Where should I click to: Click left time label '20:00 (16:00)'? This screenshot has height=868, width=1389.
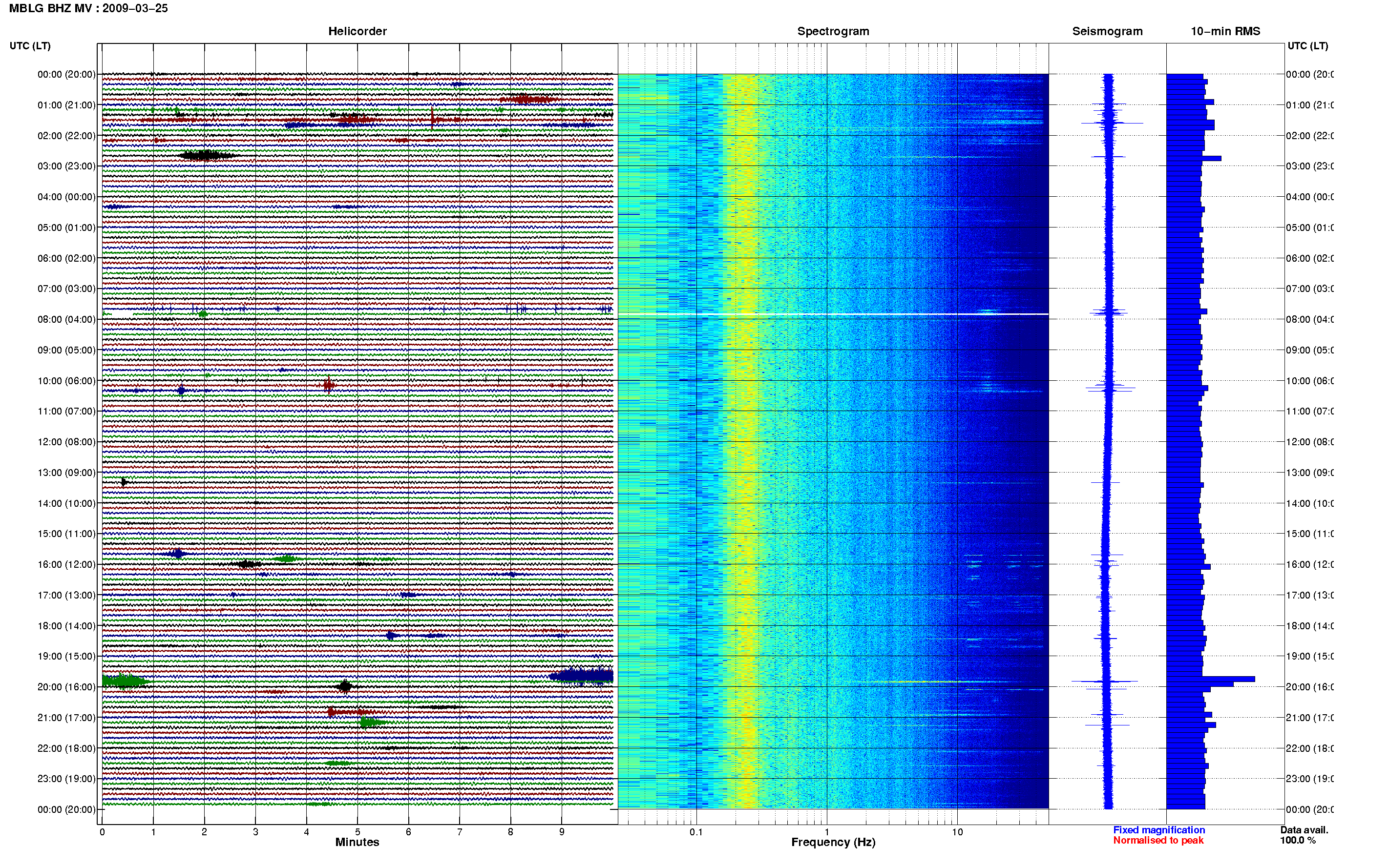(x=66, y=687)
